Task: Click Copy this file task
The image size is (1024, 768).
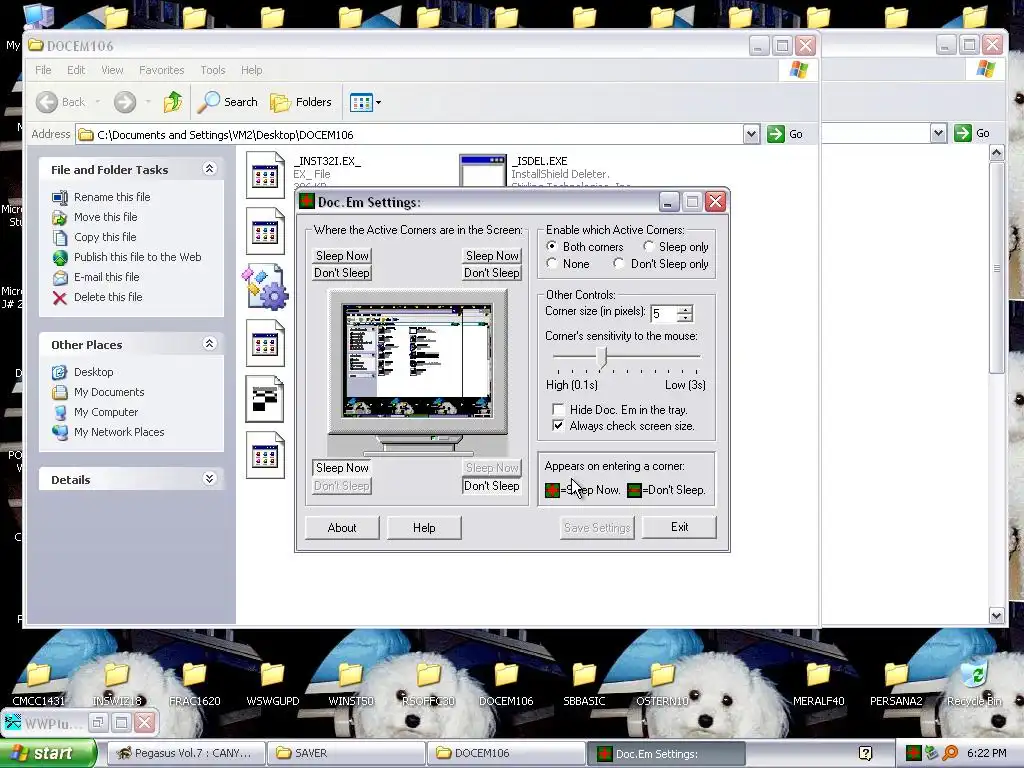Action: point(104,236)
